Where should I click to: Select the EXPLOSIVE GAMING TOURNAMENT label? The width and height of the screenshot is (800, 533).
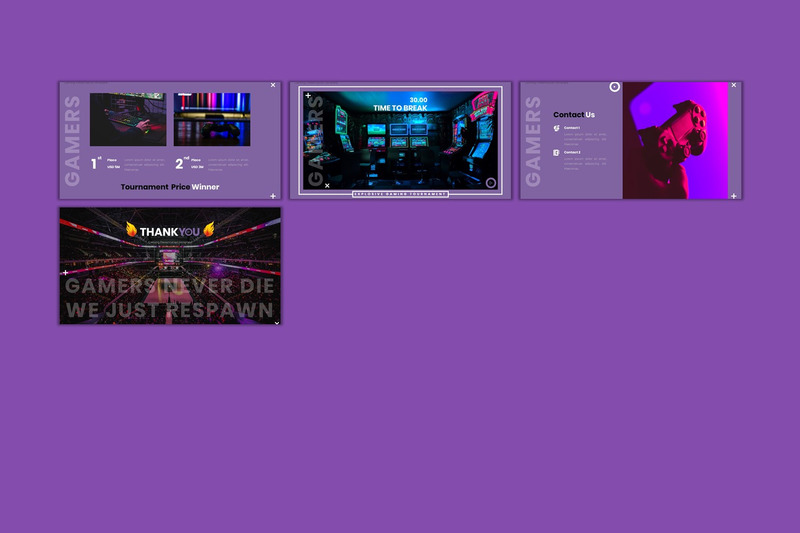[x=401, y=194]
